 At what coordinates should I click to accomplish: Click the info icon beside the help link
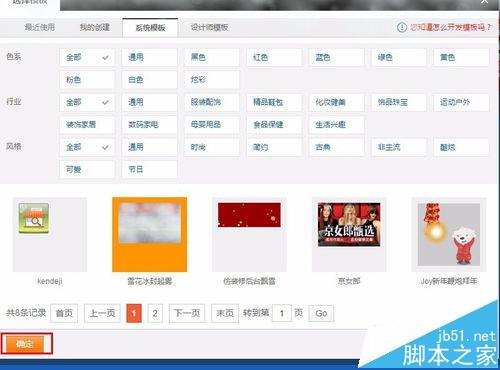point(402,27)
